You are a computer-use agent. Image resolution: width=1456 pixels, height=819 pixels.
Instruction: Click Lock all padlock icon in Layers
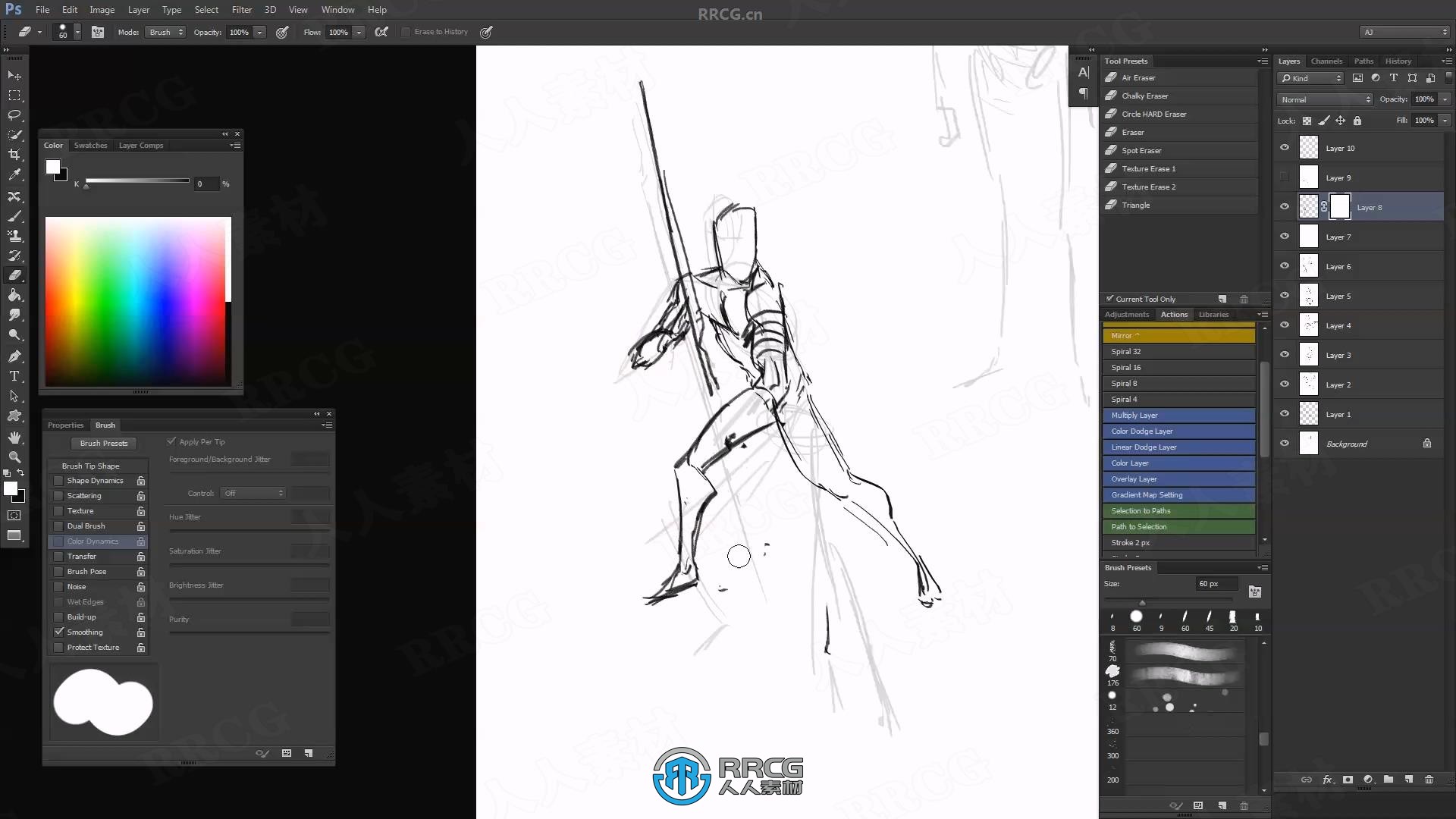coord(1357,121)
